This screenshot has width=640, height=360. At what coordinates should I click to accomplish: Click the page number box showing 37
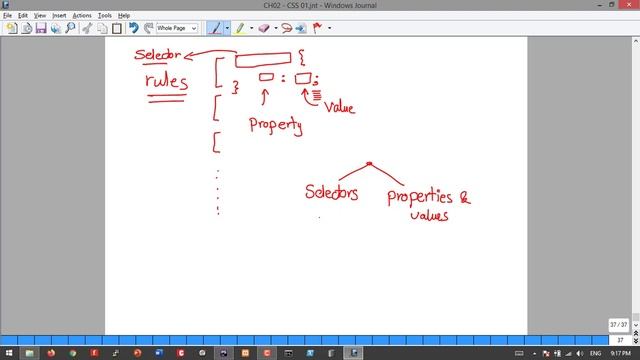620,340
